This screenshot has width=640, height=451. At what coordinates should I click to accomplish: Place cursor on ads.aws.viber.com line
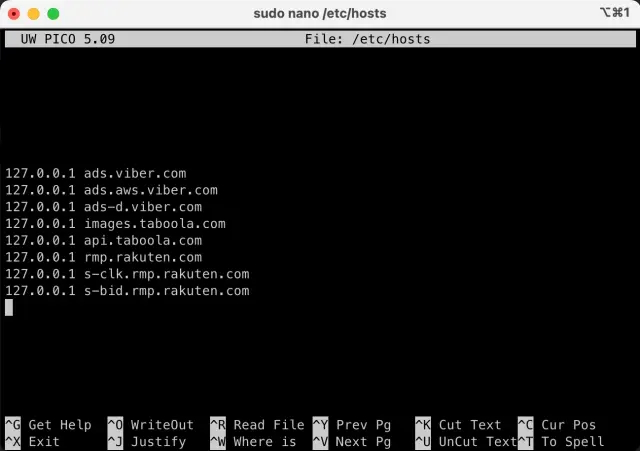[x=111, y=190]
